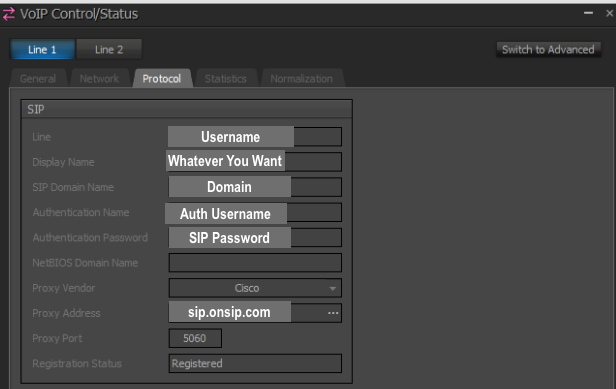Select the Line 2 button
Screen dimensions: 616x389
tap(109, 50)
